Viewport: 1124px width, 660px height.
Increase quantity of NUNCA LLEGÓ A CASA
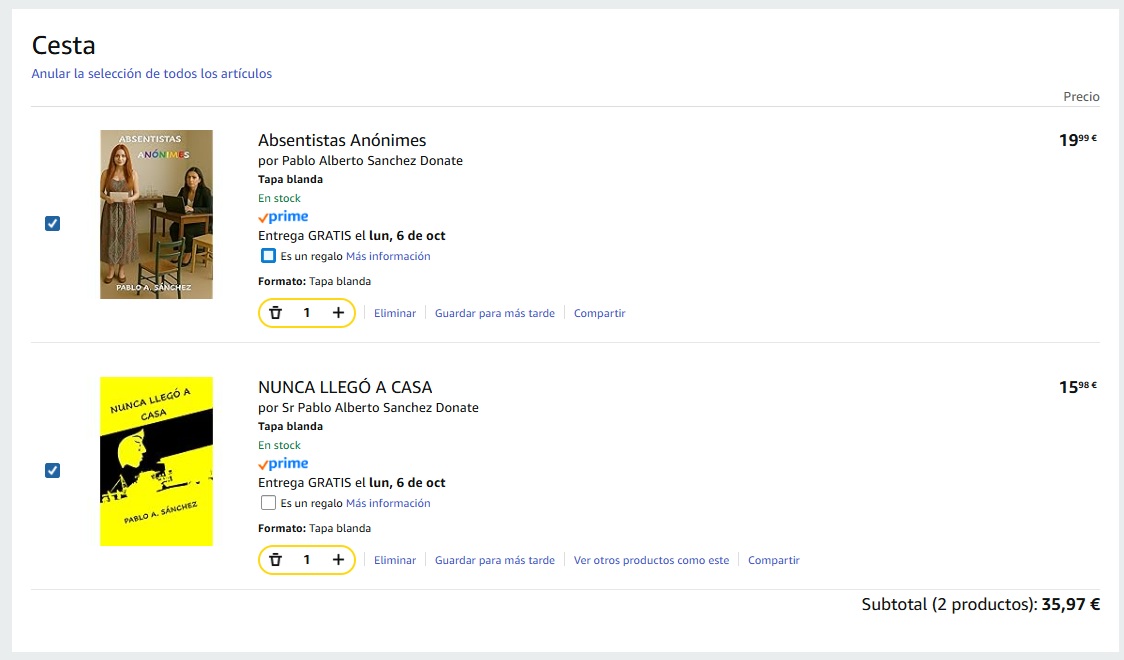pyautogui.click(x=338, y=560)
